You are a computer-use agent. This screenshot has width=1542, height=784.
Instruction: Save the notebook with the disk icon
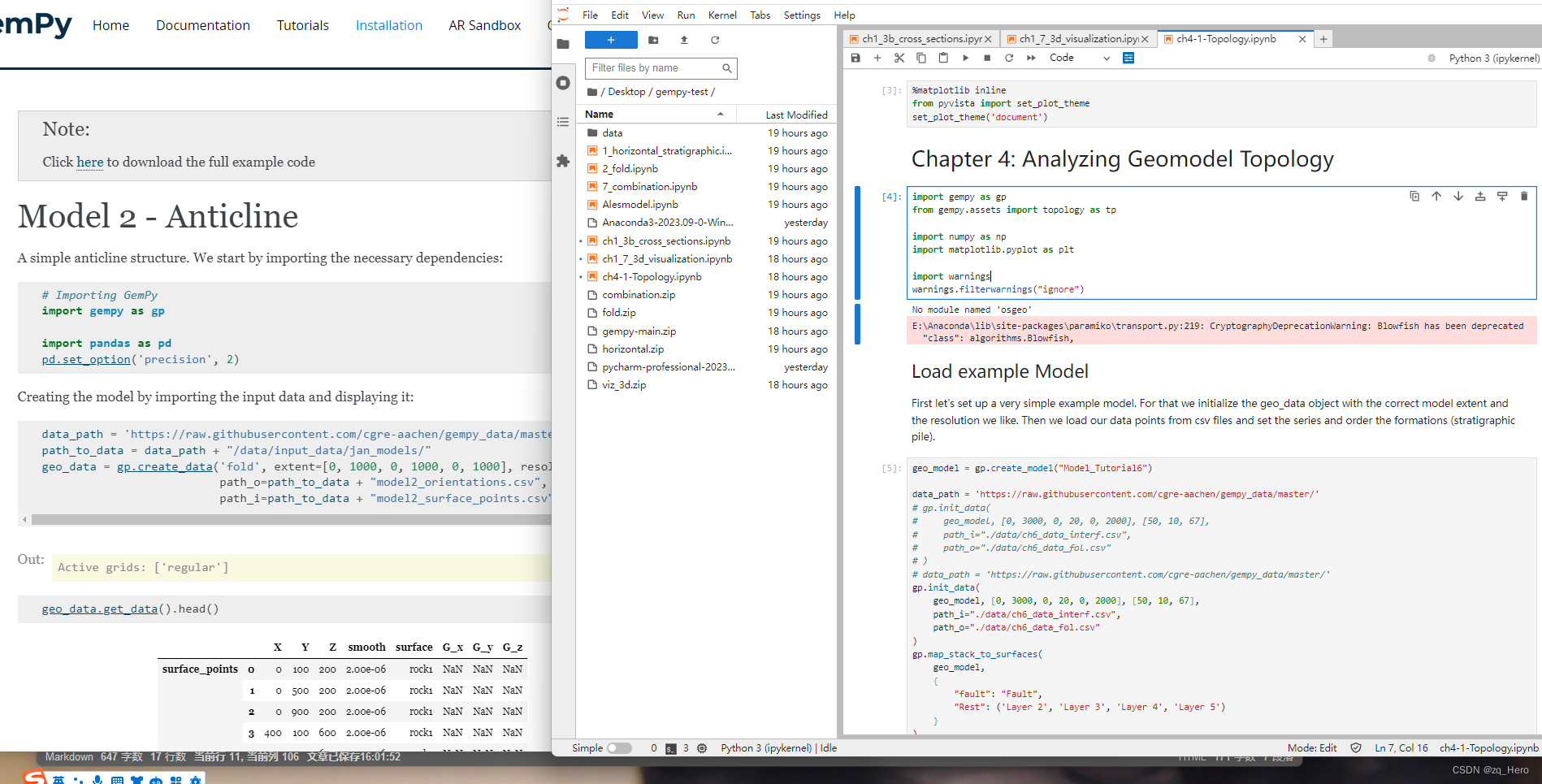click(855, 58)
